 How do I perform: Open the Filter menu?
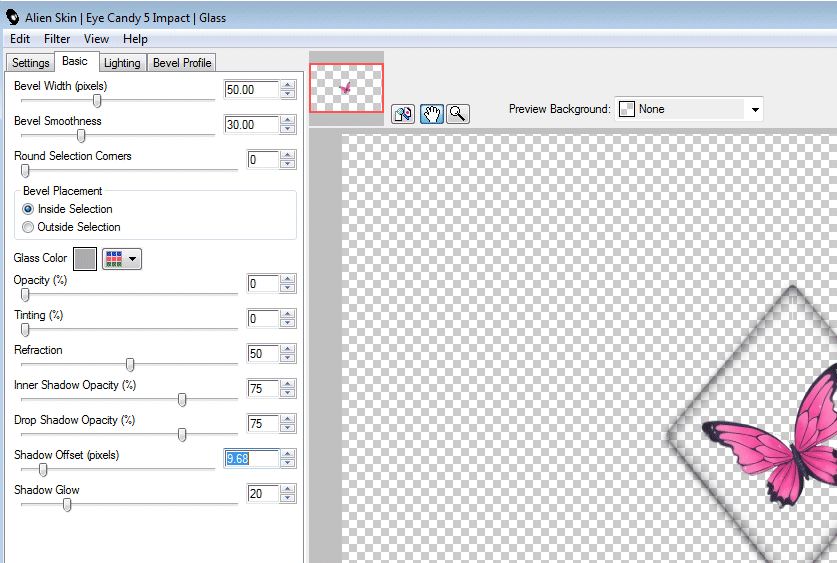(x=57, y=39)
